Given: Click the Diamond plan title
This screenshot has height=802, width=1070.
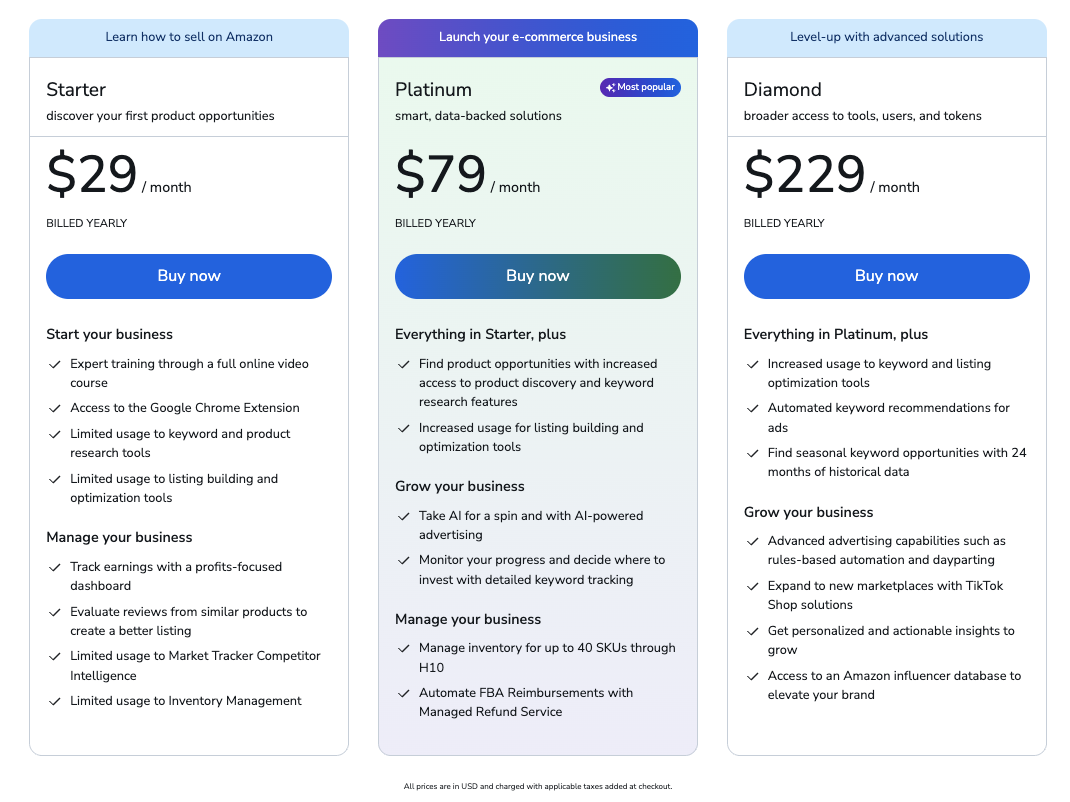Looking at the screenshot, I should 783,89.
